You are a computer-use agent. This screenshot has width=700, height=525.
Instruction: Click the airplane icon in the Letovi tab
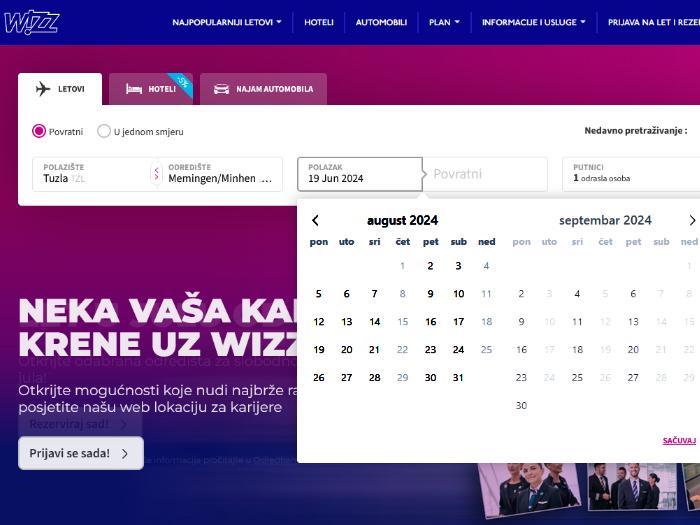click(43, 89)
